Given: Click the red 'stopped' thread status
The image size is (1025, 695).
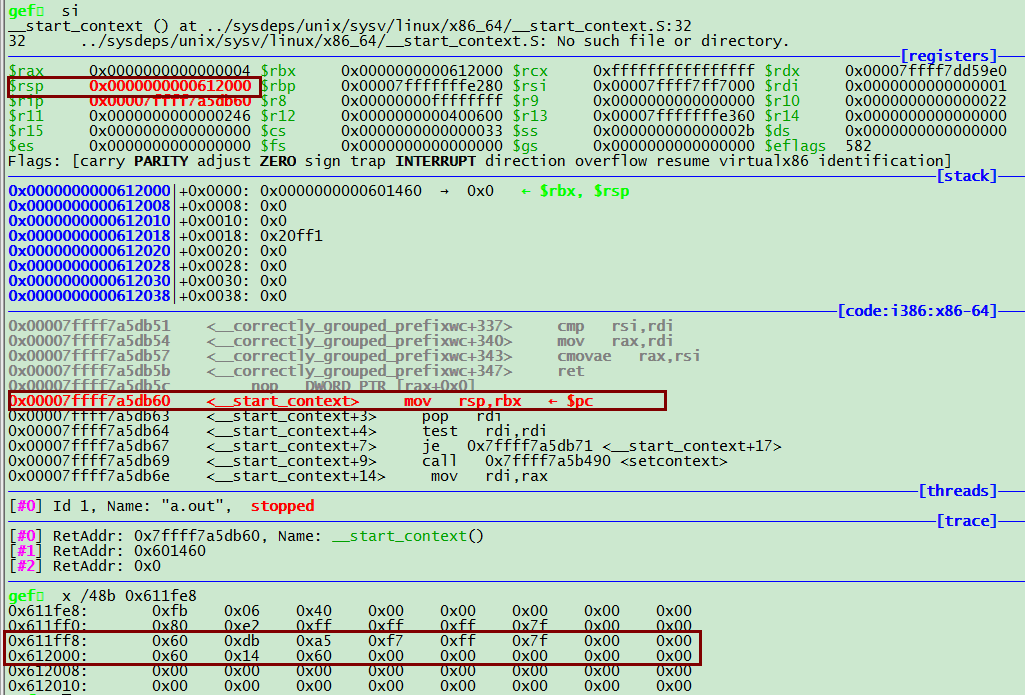Looking at the screenshot, I should coord(282,506).
